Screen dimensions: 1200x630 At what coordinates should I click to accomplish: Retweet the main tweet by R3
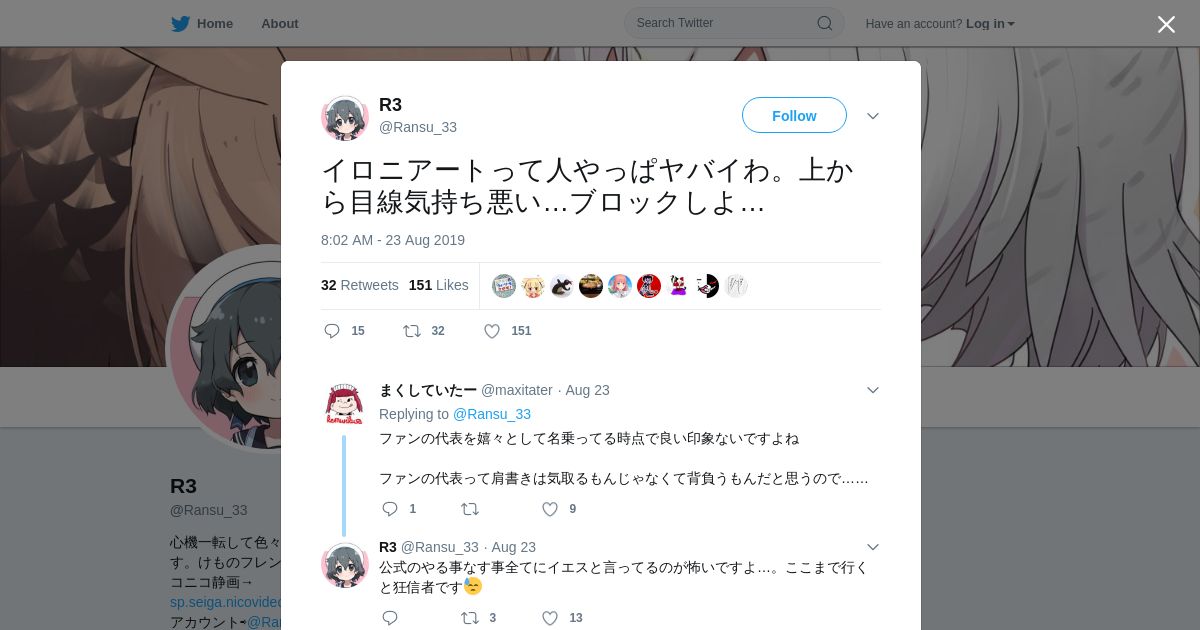pyautogui.click(x=412, y=331)
